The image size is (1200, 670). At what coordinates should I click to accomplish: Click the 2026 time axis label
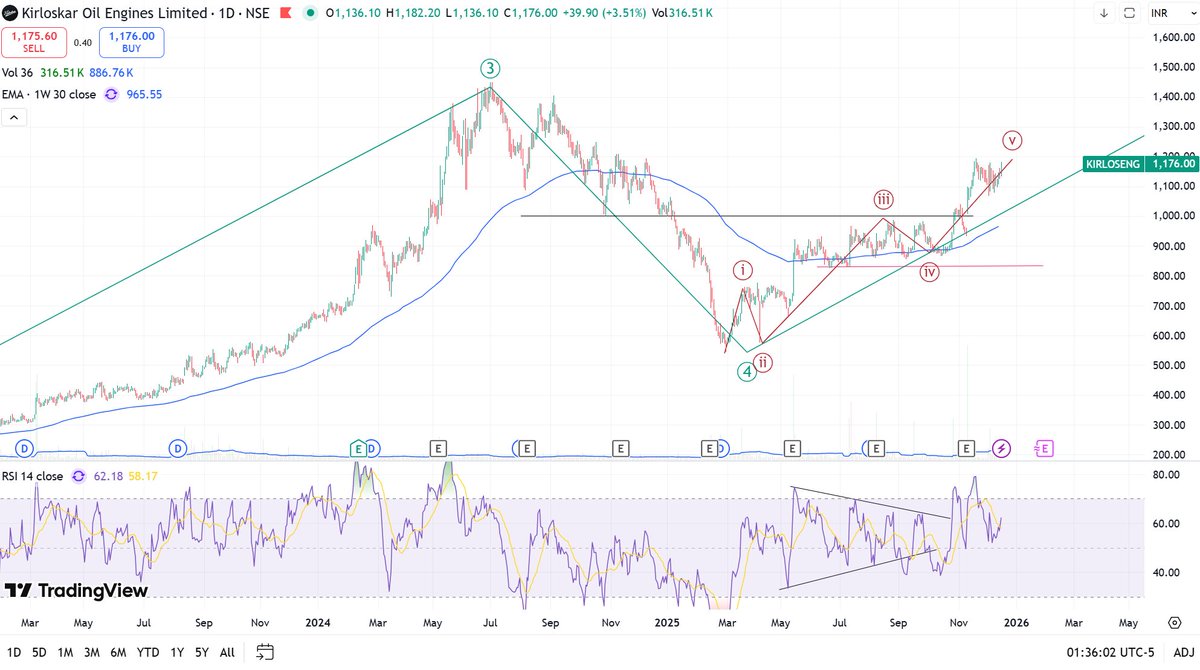pyautogui.click(x=1015, y=622)
